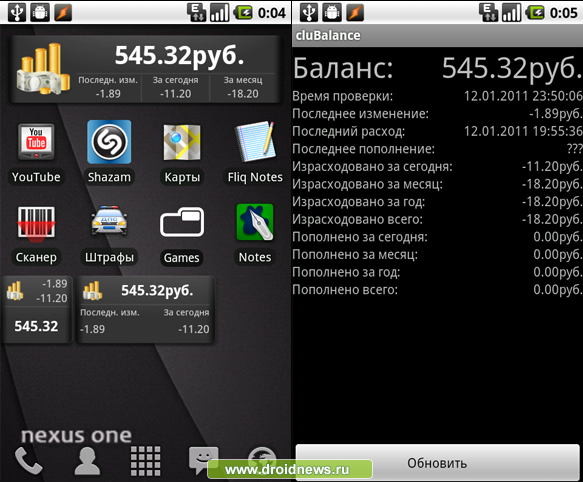
Task: Tap the 545.32руб. large widget balance
Action: click(x=179, y=56)
